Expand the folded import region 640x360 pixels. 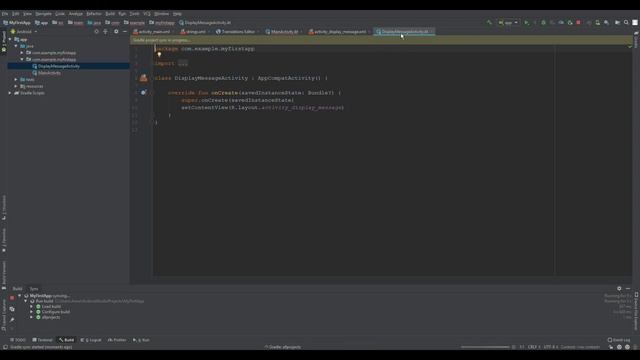183,63
